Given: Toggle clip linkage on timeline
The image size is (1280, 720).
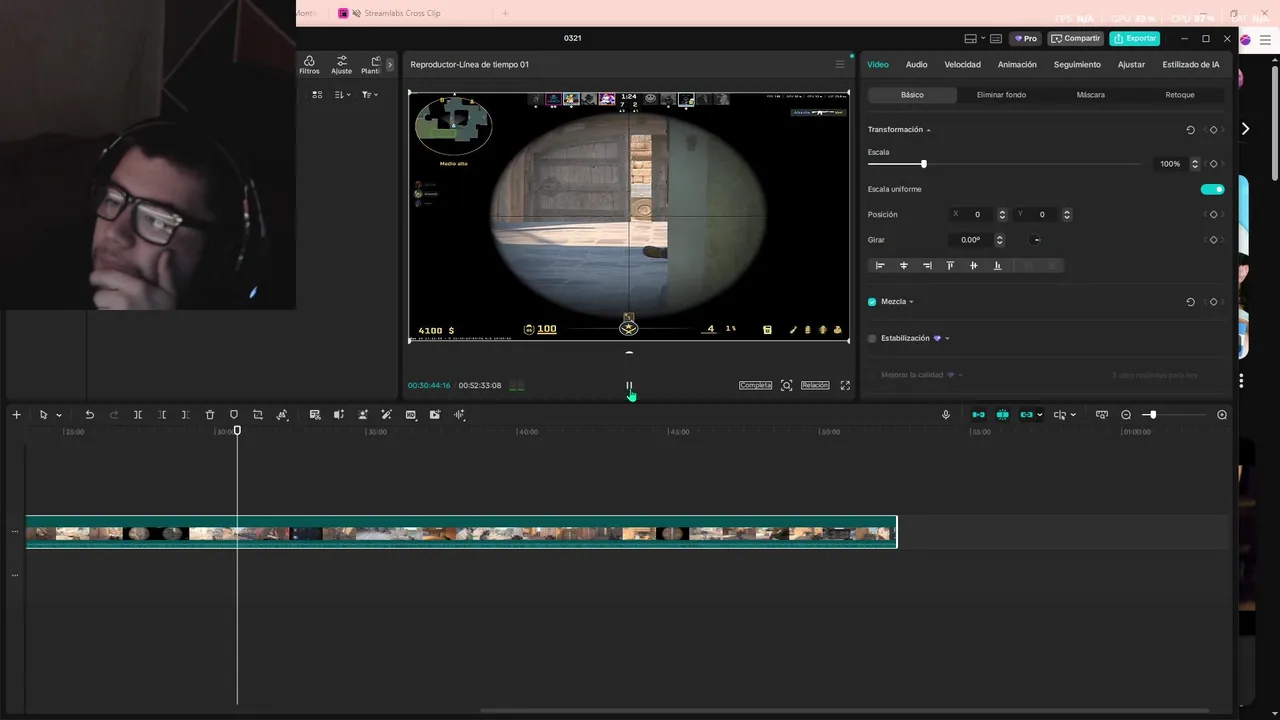Looking at the screenshot, I should (1026, 415).
